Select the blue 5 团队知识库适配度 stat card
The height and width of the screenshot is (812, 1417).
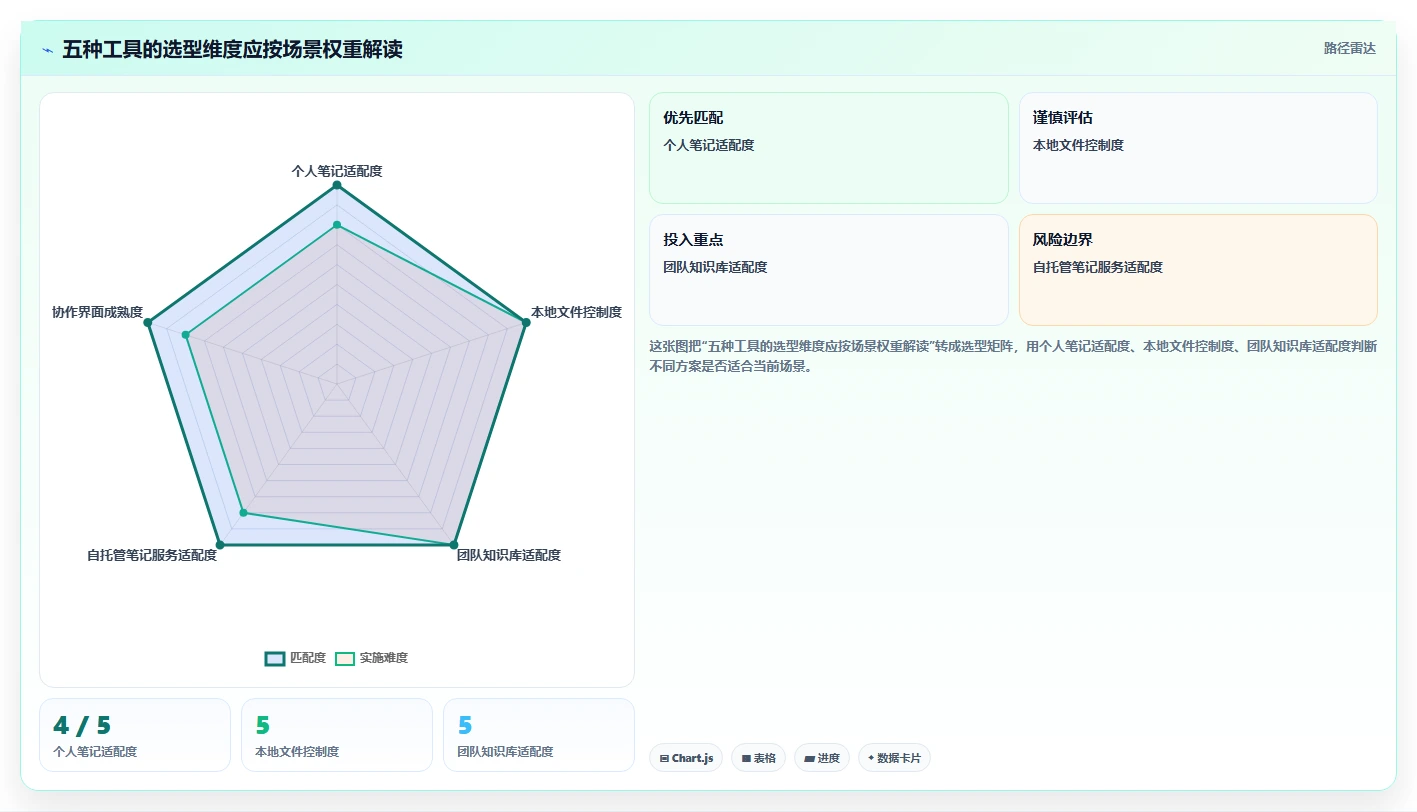click(539, 735)
